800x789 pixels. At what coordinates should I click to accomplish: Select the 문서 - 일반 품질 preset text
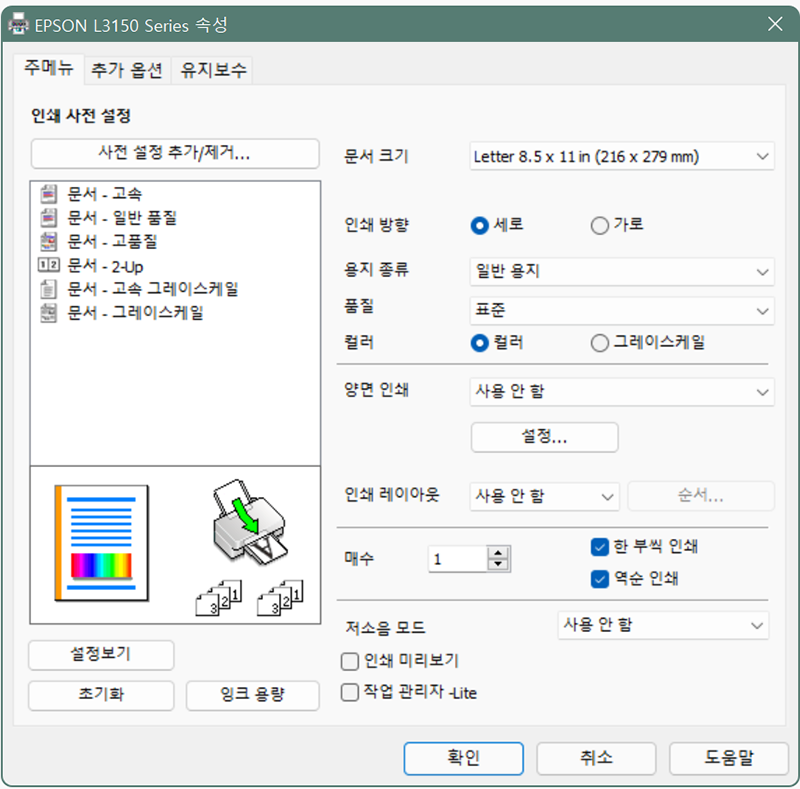coord(122,218)
